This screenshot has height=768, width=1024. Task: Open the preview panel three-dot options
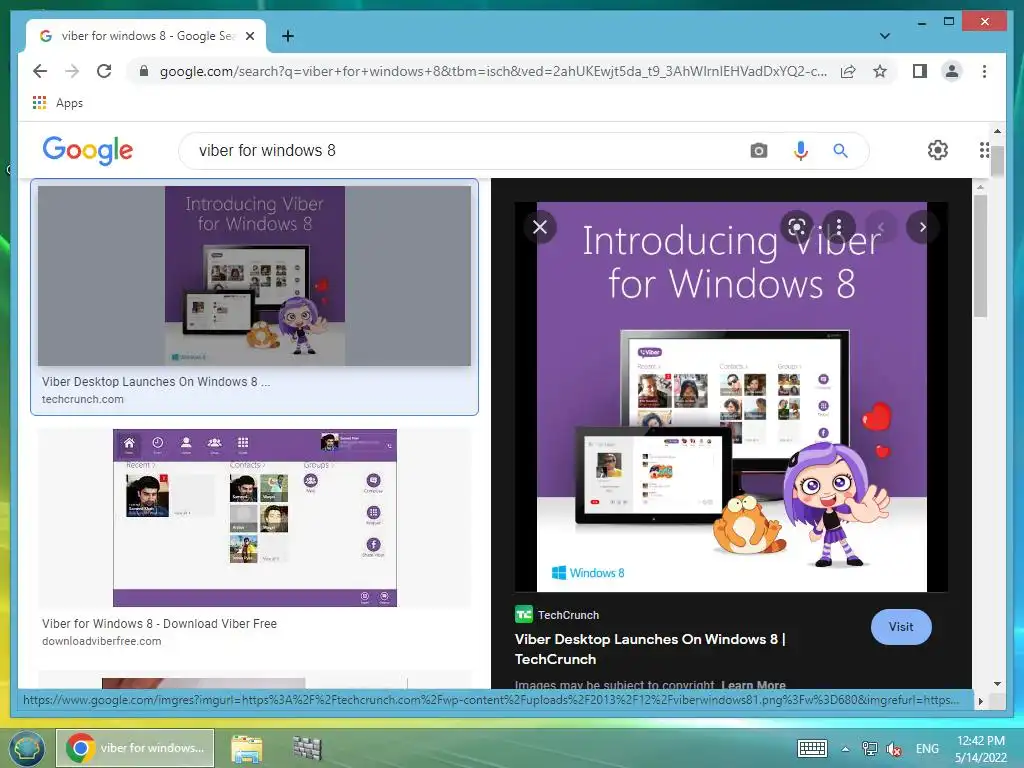(x=839, y=227)
